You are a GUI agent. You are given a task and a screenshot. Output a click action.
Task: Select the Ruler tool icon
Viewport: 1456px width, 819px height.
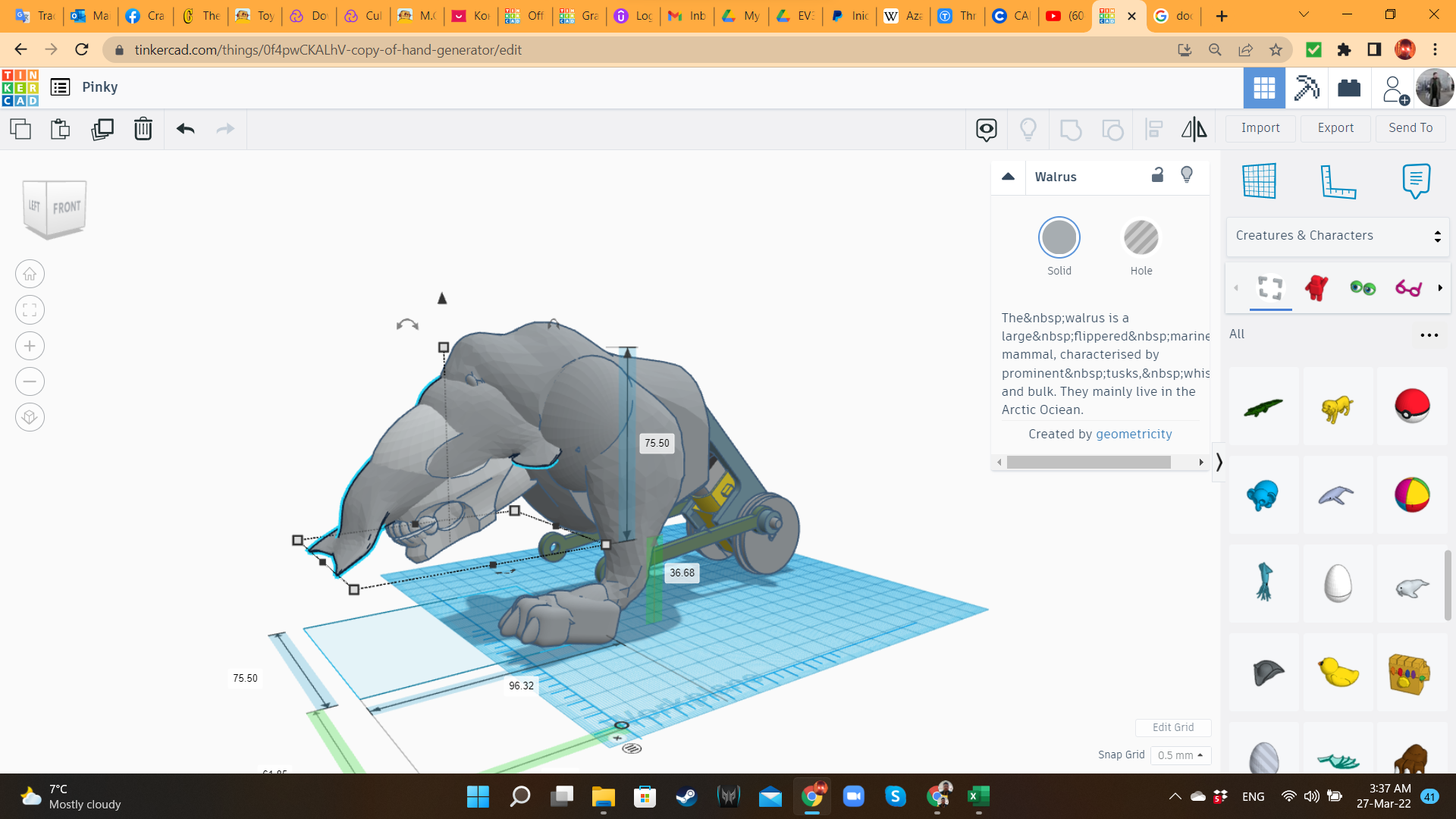point(1338,181)
